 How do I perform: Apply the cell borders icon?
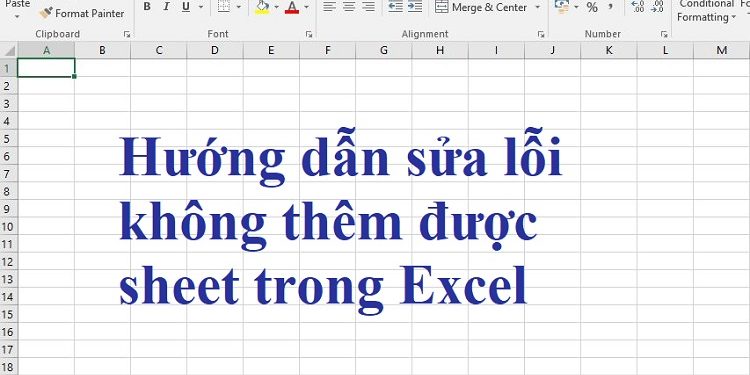tap(223, 7)
